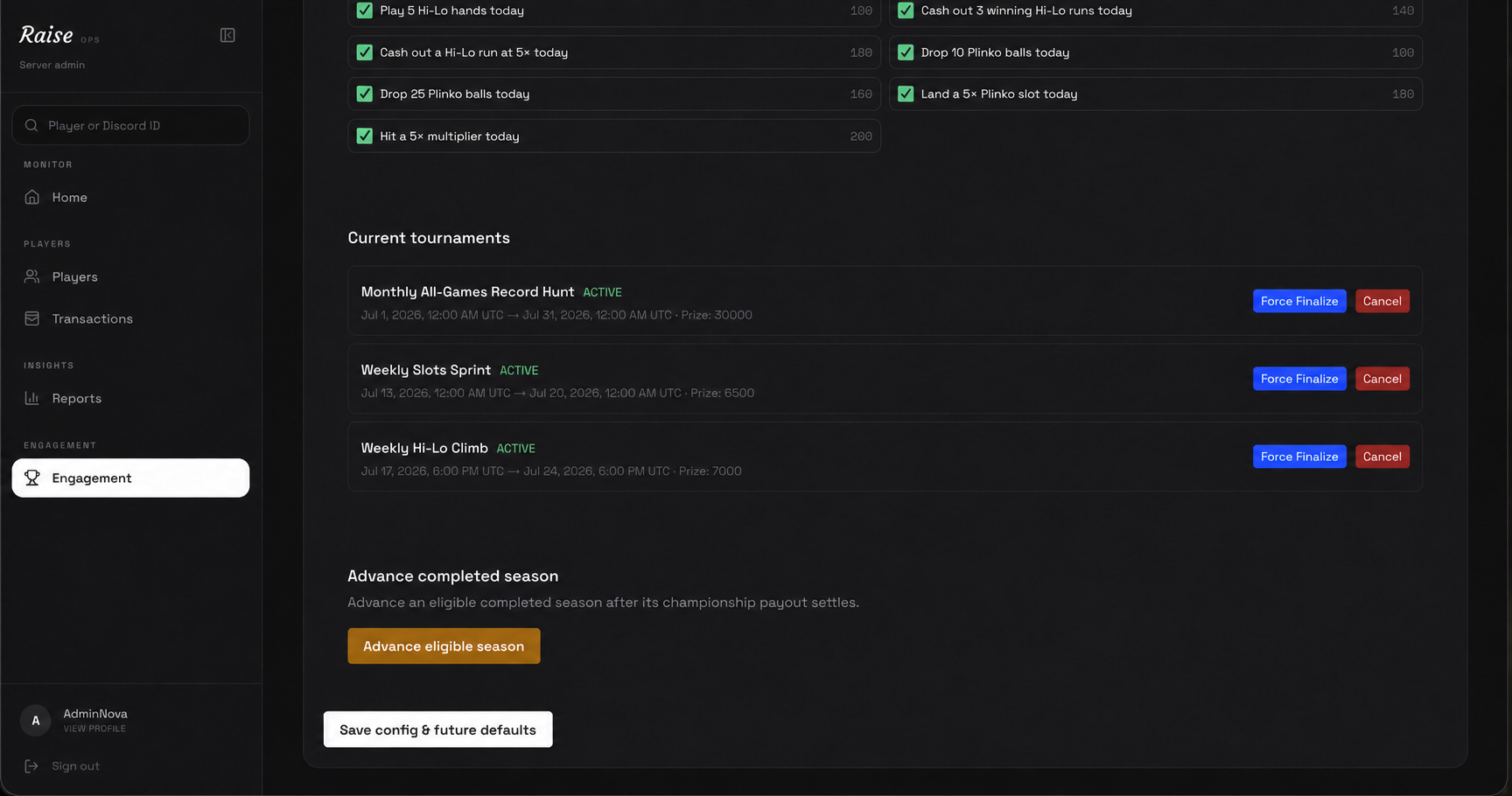Uncheck Play 5 Hi-Lo hands today
The image size is (1512, 796).
(x=365, y=10)
